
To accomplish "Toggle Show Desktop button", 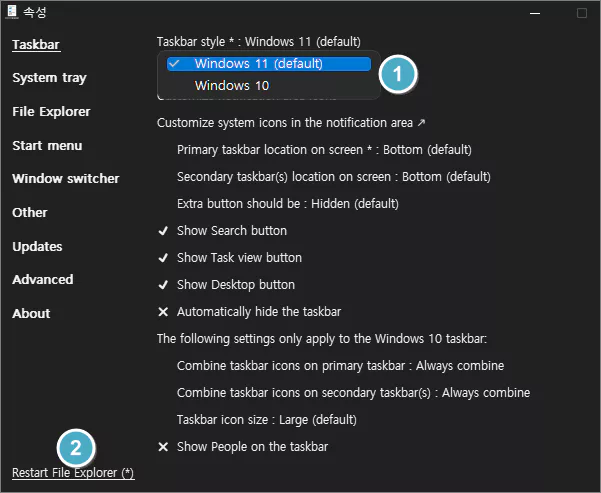I will (x=227, y=285).
